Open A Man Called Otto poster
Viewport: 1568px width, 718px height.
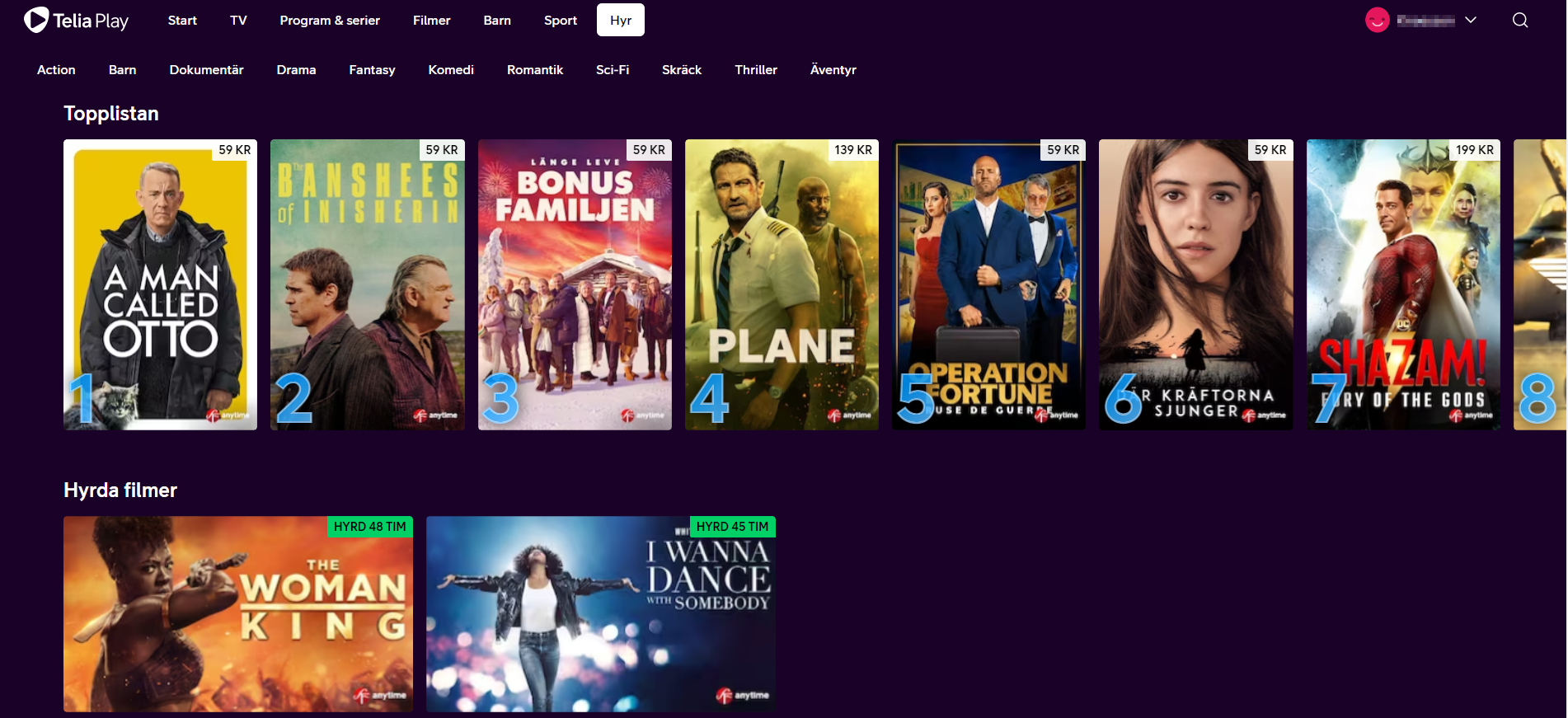pyautogui.click(x=160, y=284)
